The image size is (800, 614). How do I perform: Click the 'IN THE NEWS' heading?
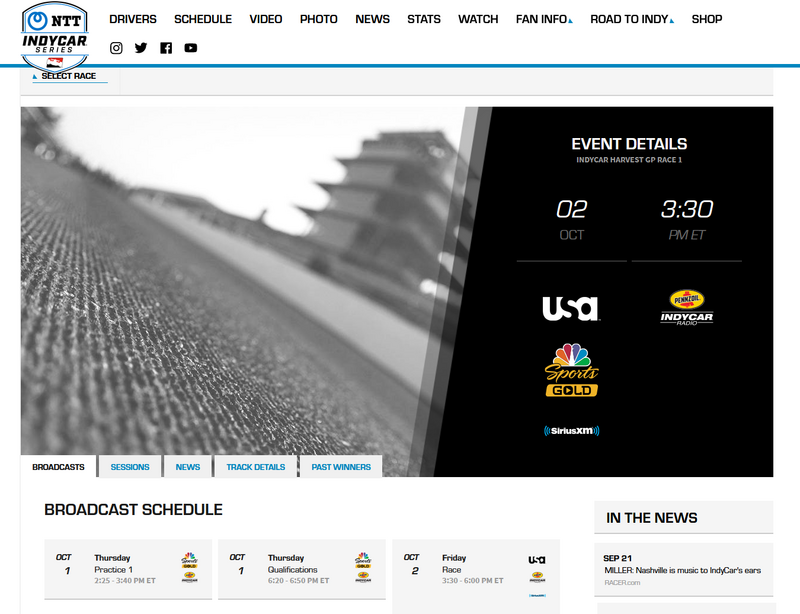[x=652, y=518]
